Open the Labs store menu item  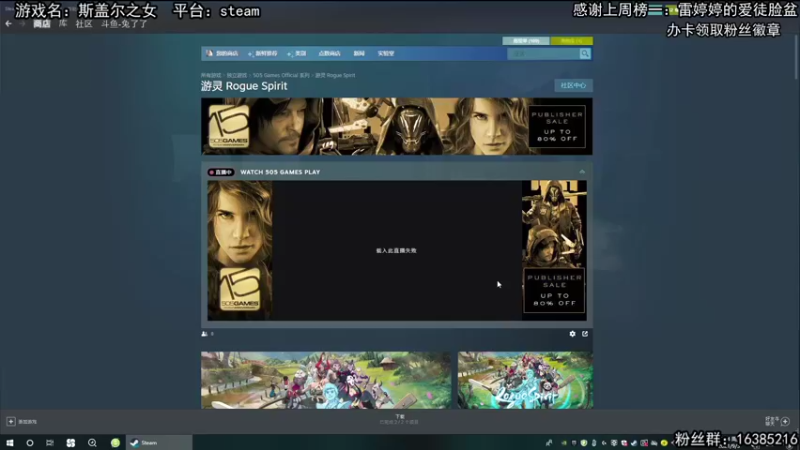pyautogui.click(x=386, y=53)
